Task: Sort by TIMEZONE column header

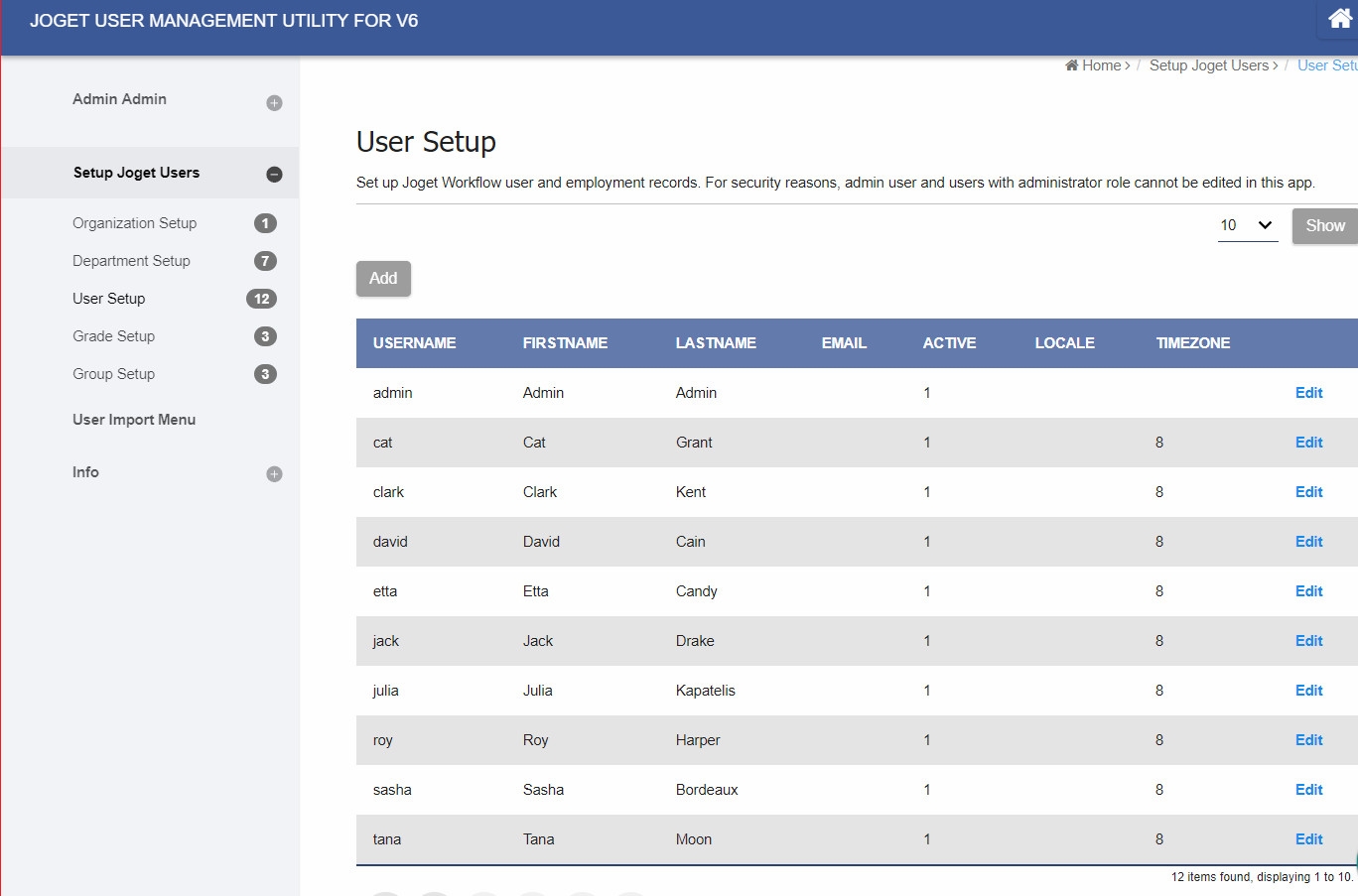Action: click(1193, 343)
